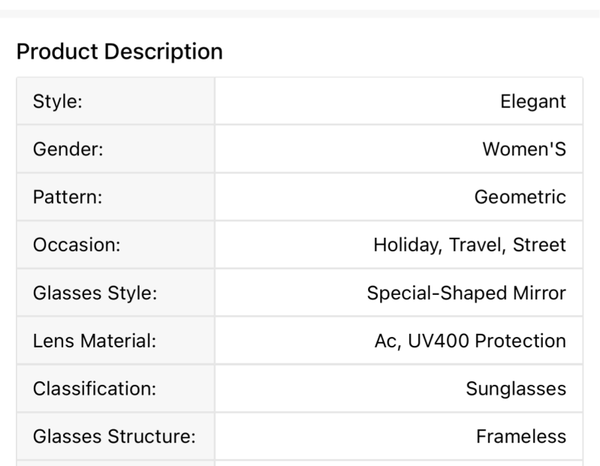The height and width of the screenshot is (466, 600).
Task: Select the Glasses Structure label cell
Action: click(x=114, y=437)
